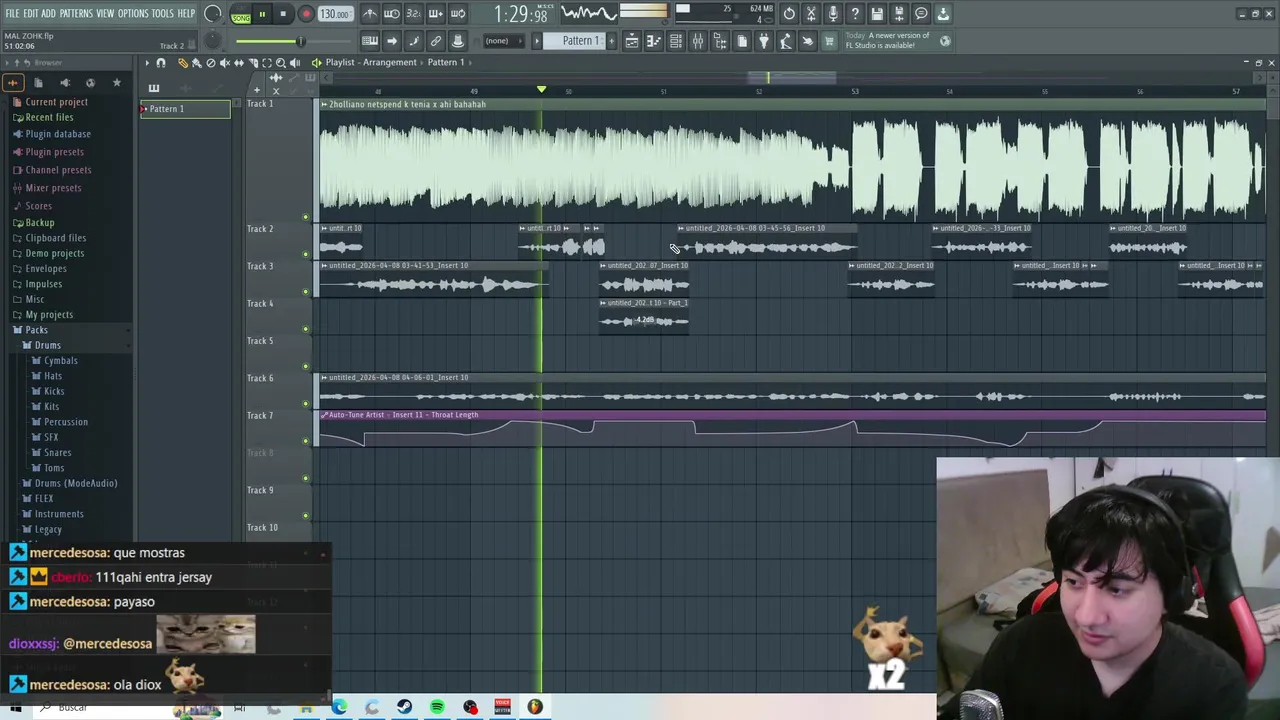The height and width of the screenshot is (720, 1280).
Task: Open the shopping cart content library icon
Action: click(x=829, y=41)
